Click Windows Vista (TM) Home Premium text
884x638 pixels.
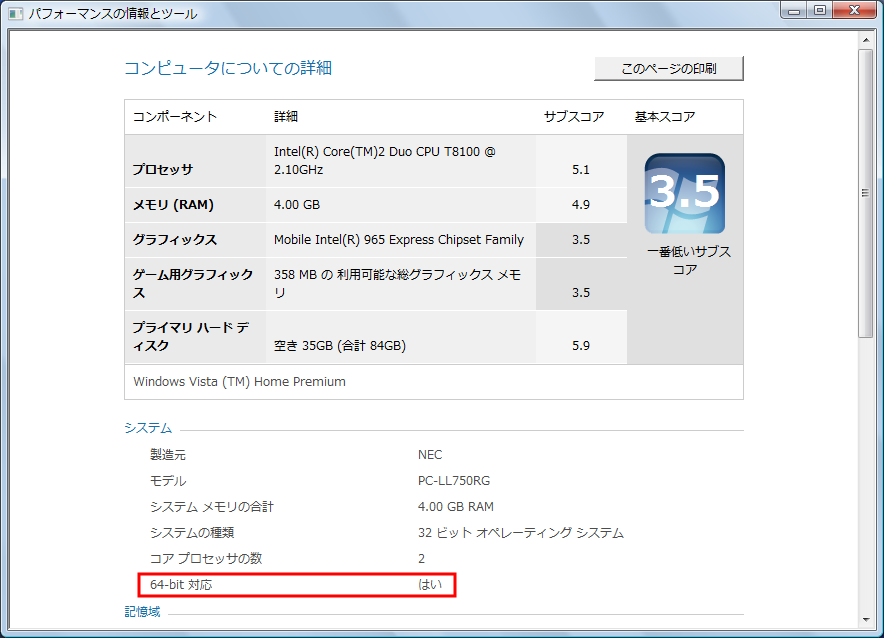tap(240, 382)
